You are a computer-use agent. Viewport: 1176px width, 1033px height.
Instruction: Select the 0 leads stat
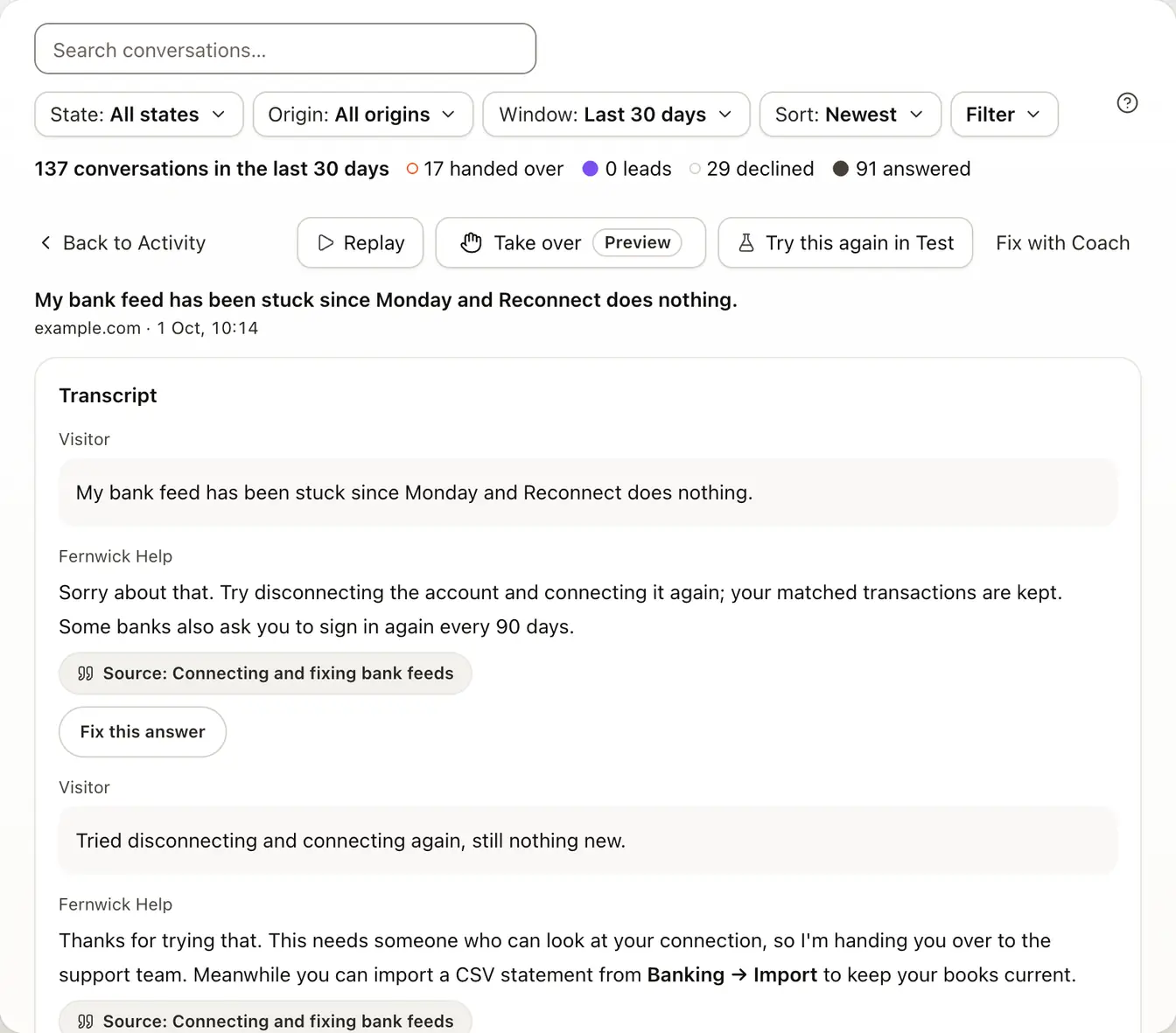(627, 169)
